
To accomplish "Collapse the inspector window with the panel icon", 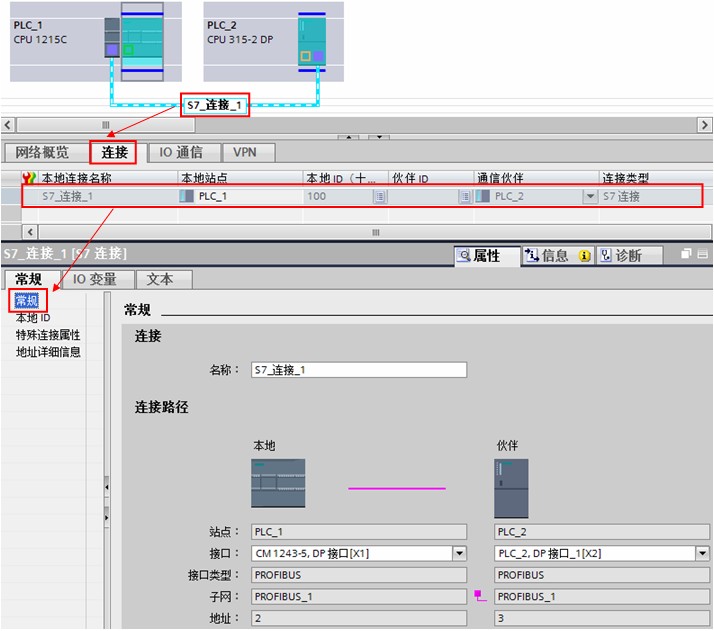I will click(703, 254).
